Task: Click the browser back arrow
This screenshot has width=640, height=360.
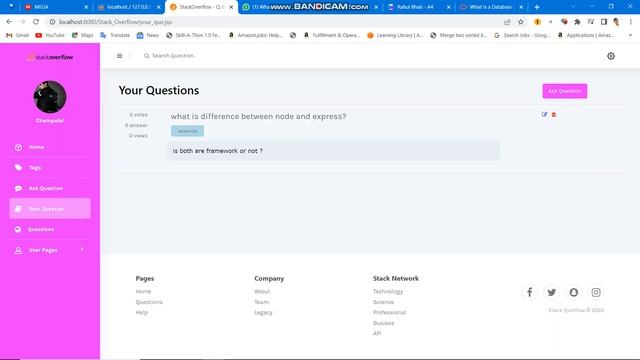Action: 9,22
